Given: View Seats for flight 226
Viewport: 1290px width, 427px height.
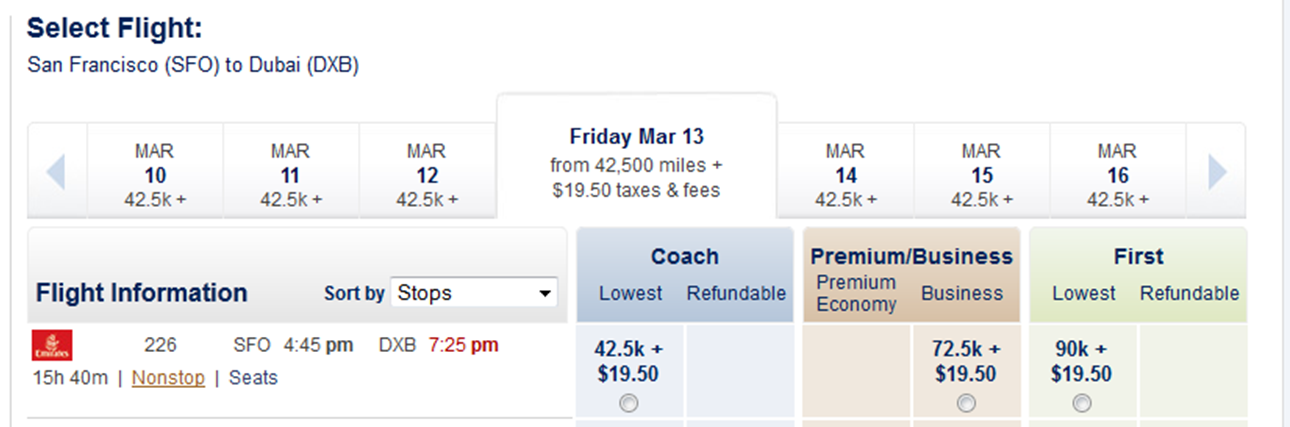Looking at the screenshot, I should [x=253, y=378].
